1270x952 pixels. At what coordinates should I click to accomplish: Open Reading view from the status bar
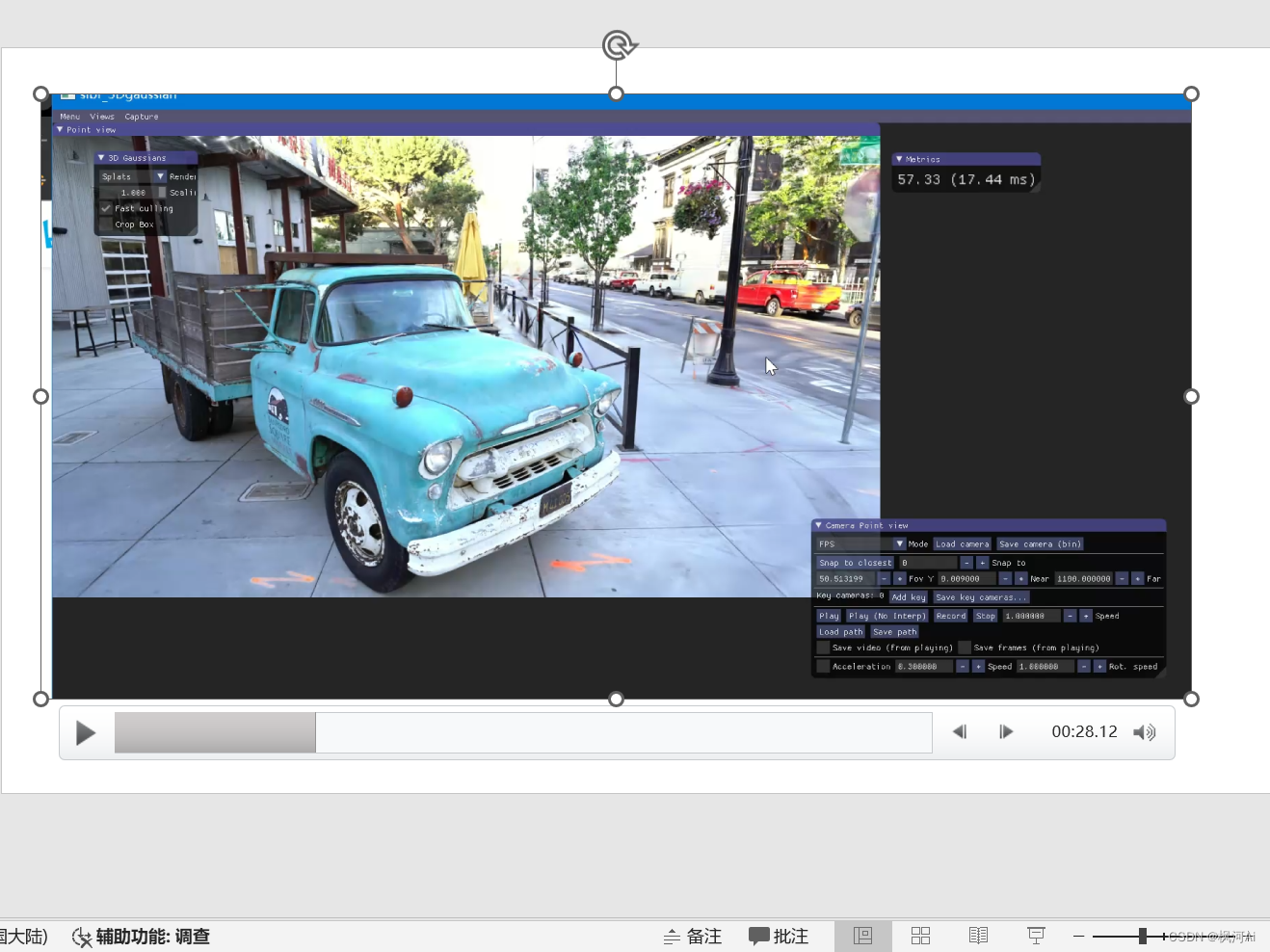[978, 935]
